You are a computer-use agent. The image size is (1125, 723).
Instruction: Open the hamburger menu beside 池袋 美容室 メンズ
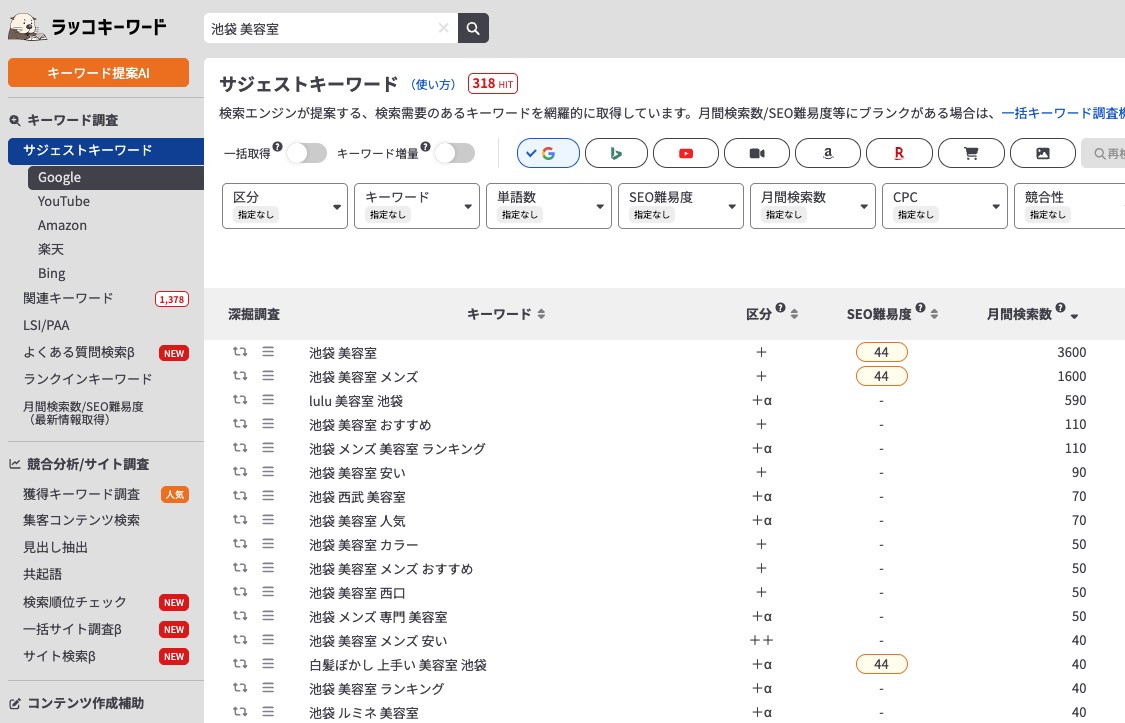[268, 375]
